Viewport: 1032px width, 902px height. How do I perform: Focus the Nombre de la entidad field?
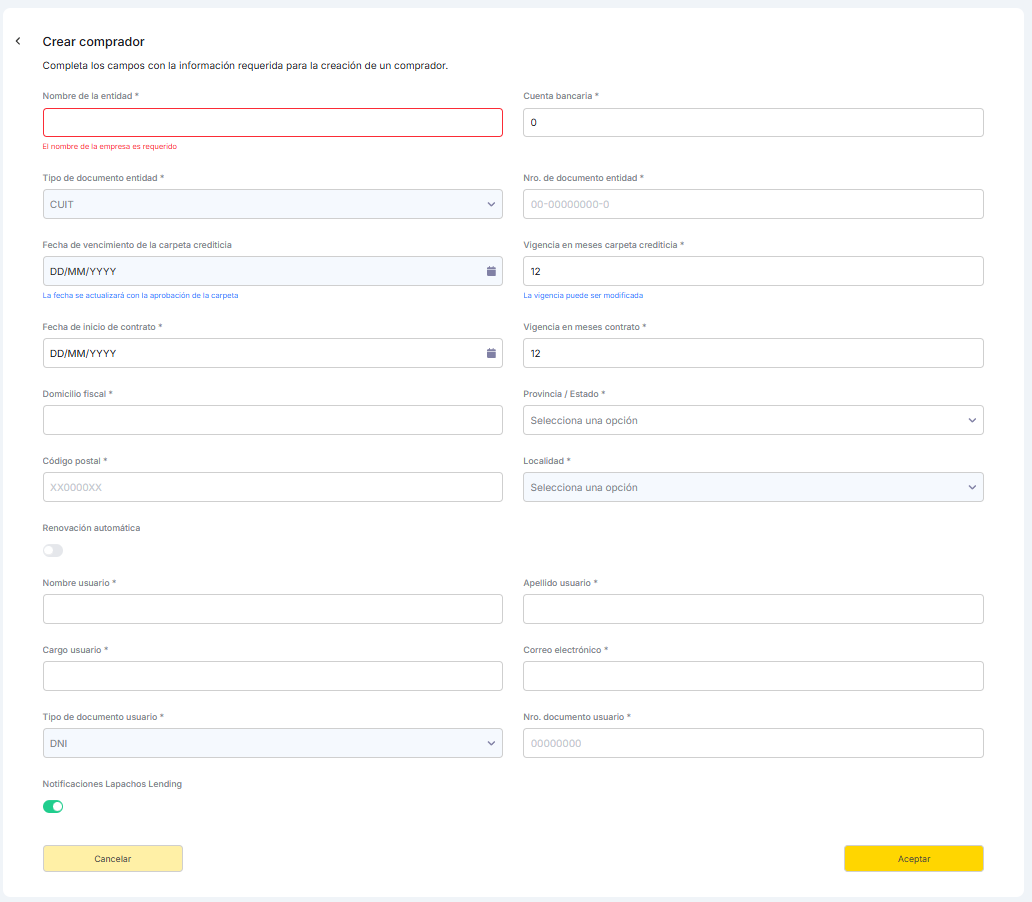272,122
